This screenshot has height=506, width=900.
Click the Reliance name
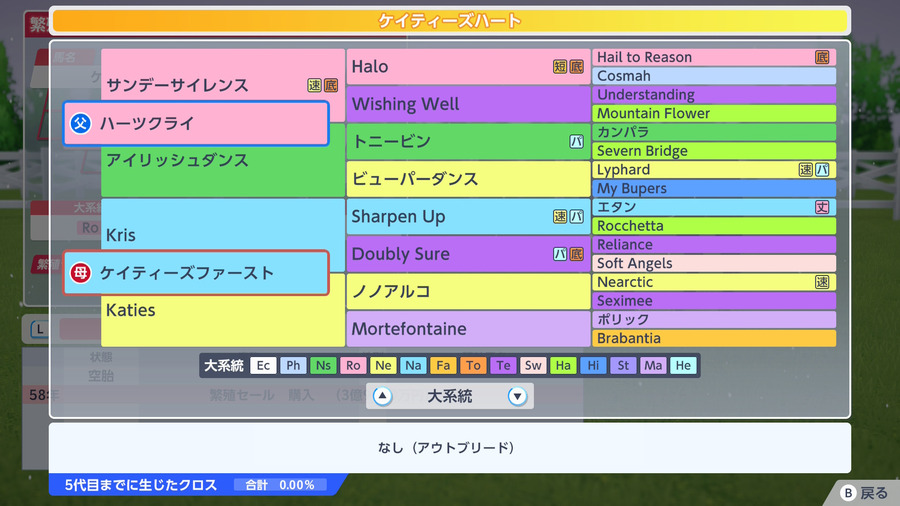[624, 245]
